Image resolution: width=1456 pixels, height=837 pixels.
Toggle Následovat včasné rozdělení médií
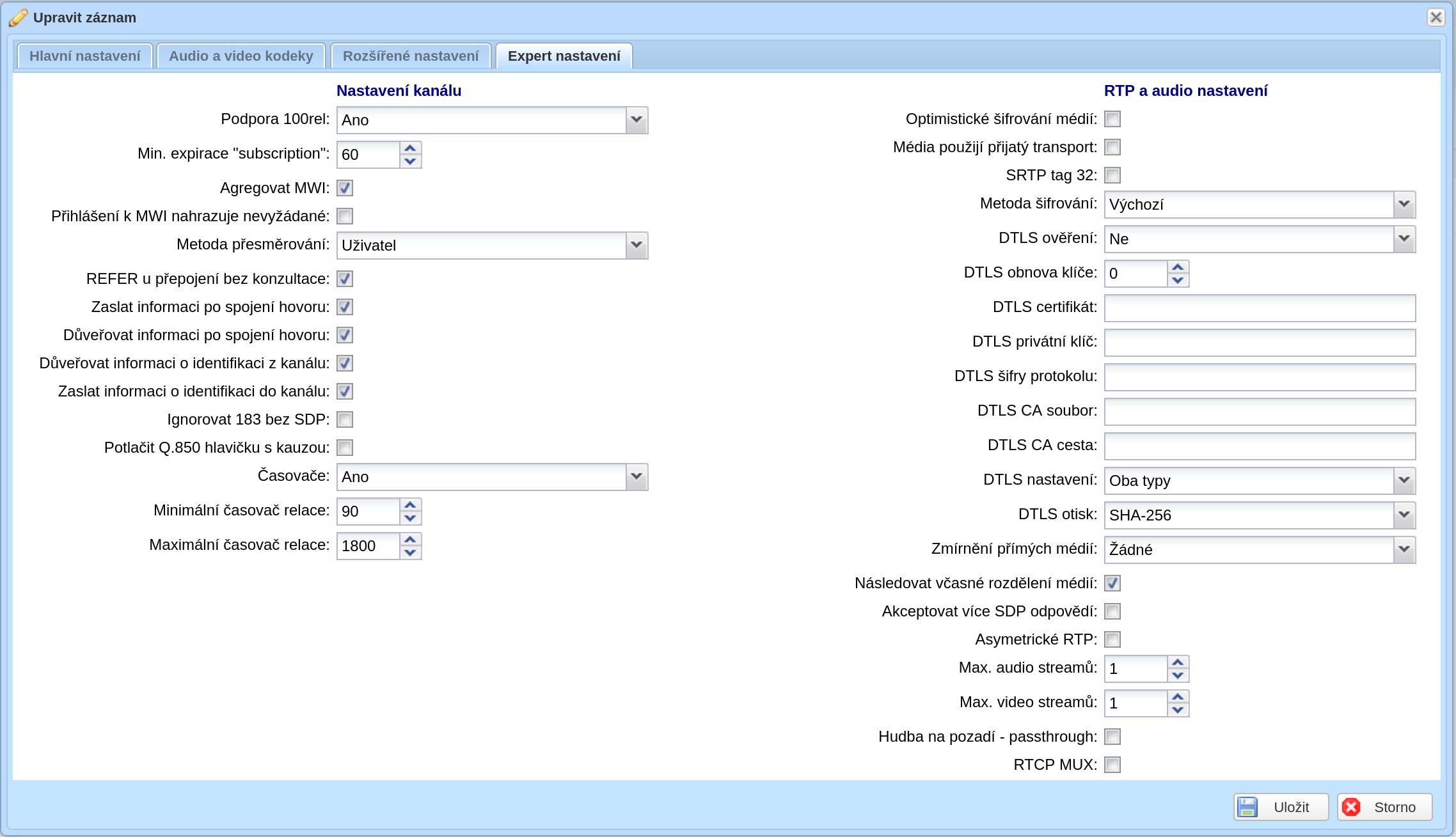tap(1112, 583)
